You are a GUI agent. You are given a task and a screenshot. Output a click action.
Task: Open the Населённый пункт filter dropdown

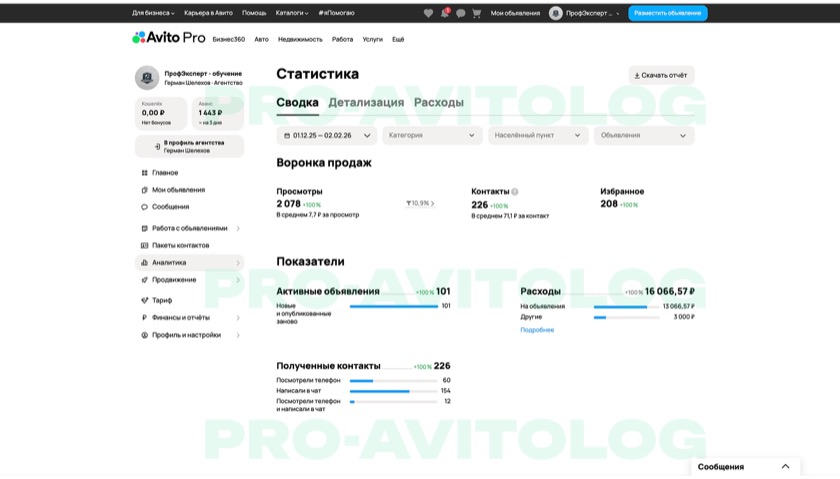coord(538,136)
